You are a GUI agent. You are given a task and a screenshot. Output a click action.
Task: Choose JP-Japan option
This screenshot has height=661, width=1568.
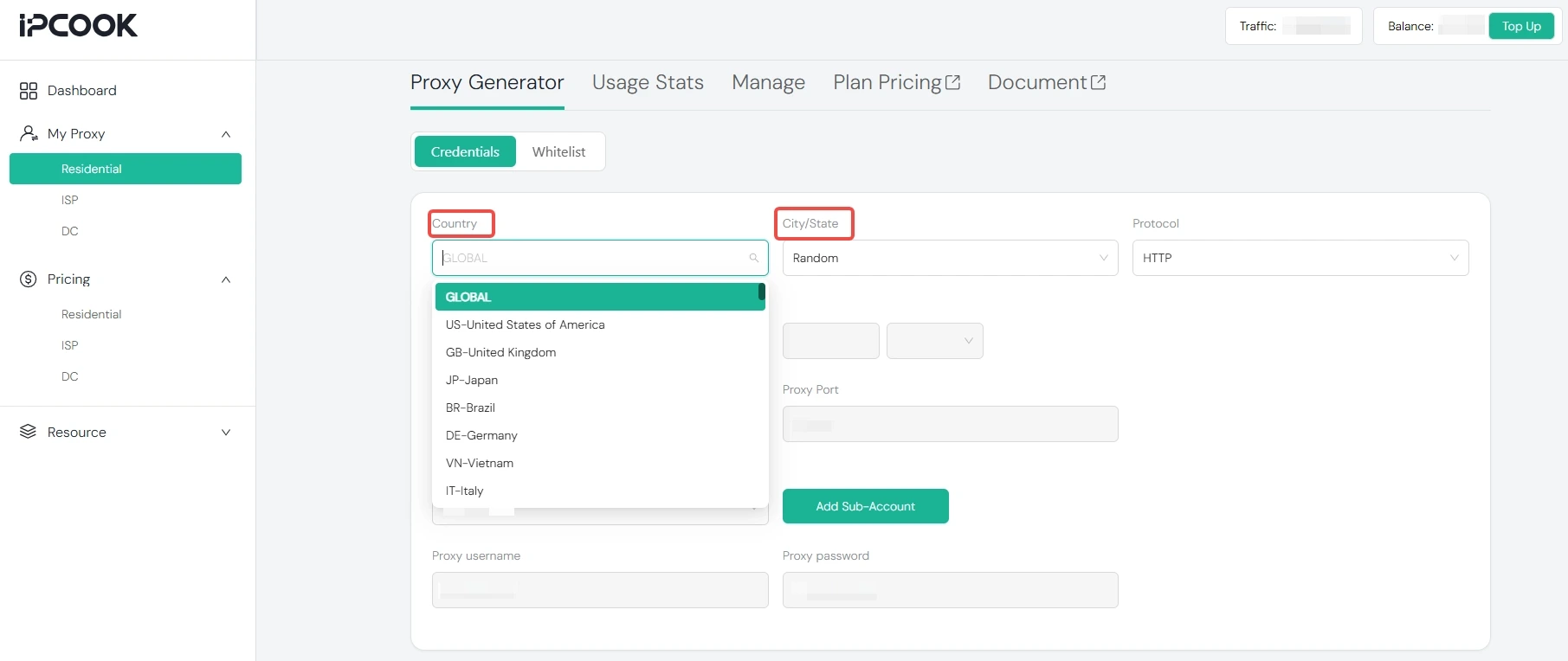tap(600, 380)
